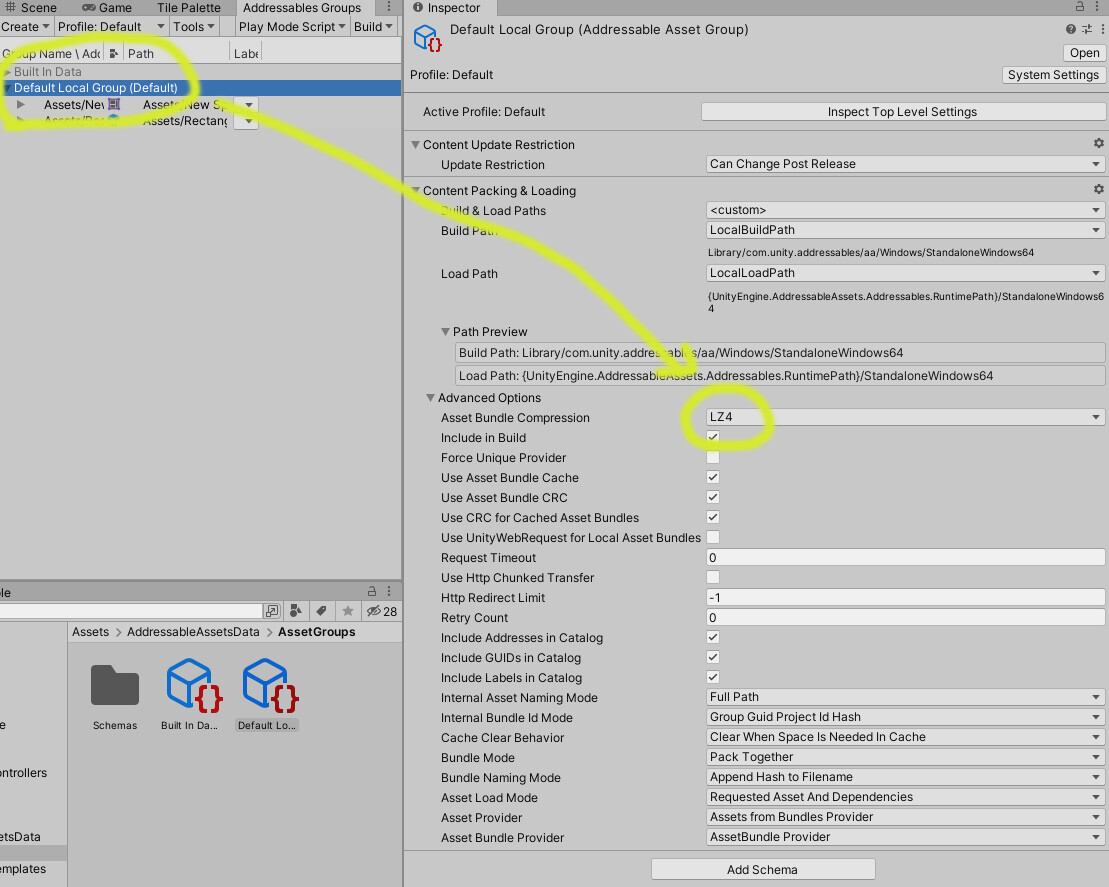Open Cache Clear Behavior dropdown
Viewport: 1109px width, 887px height.
coord(905,737)
